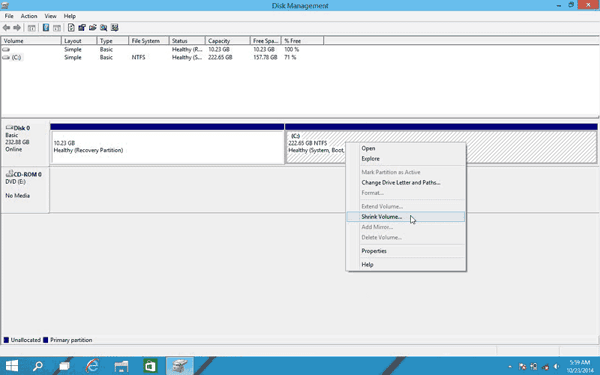Image resolution: width=600 pixels, height=375 pixels.
Task: Show hidden tray icons arrow
Action: pos(510,367)
